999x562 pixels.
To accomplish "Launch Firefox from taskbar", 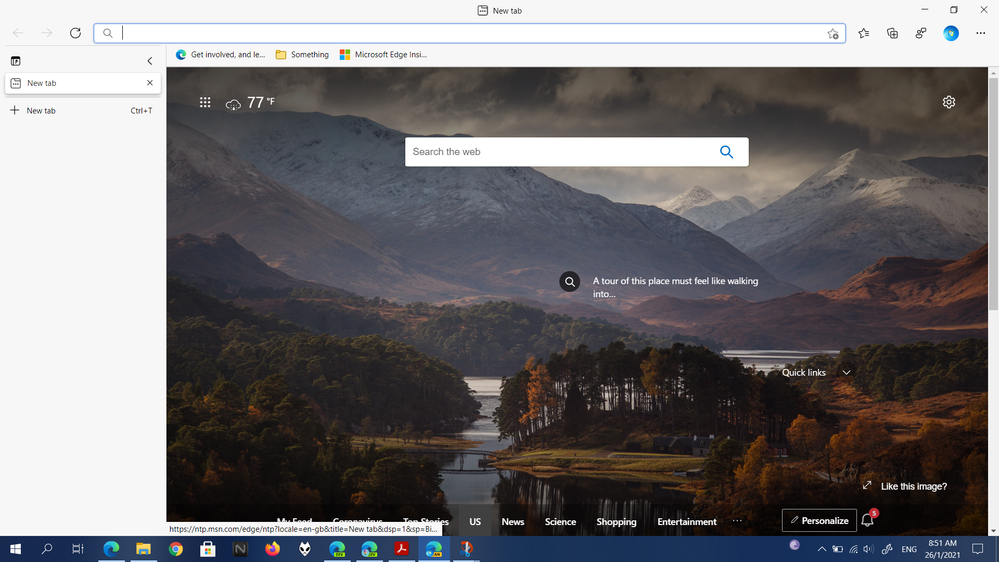I will pos(273,549).
